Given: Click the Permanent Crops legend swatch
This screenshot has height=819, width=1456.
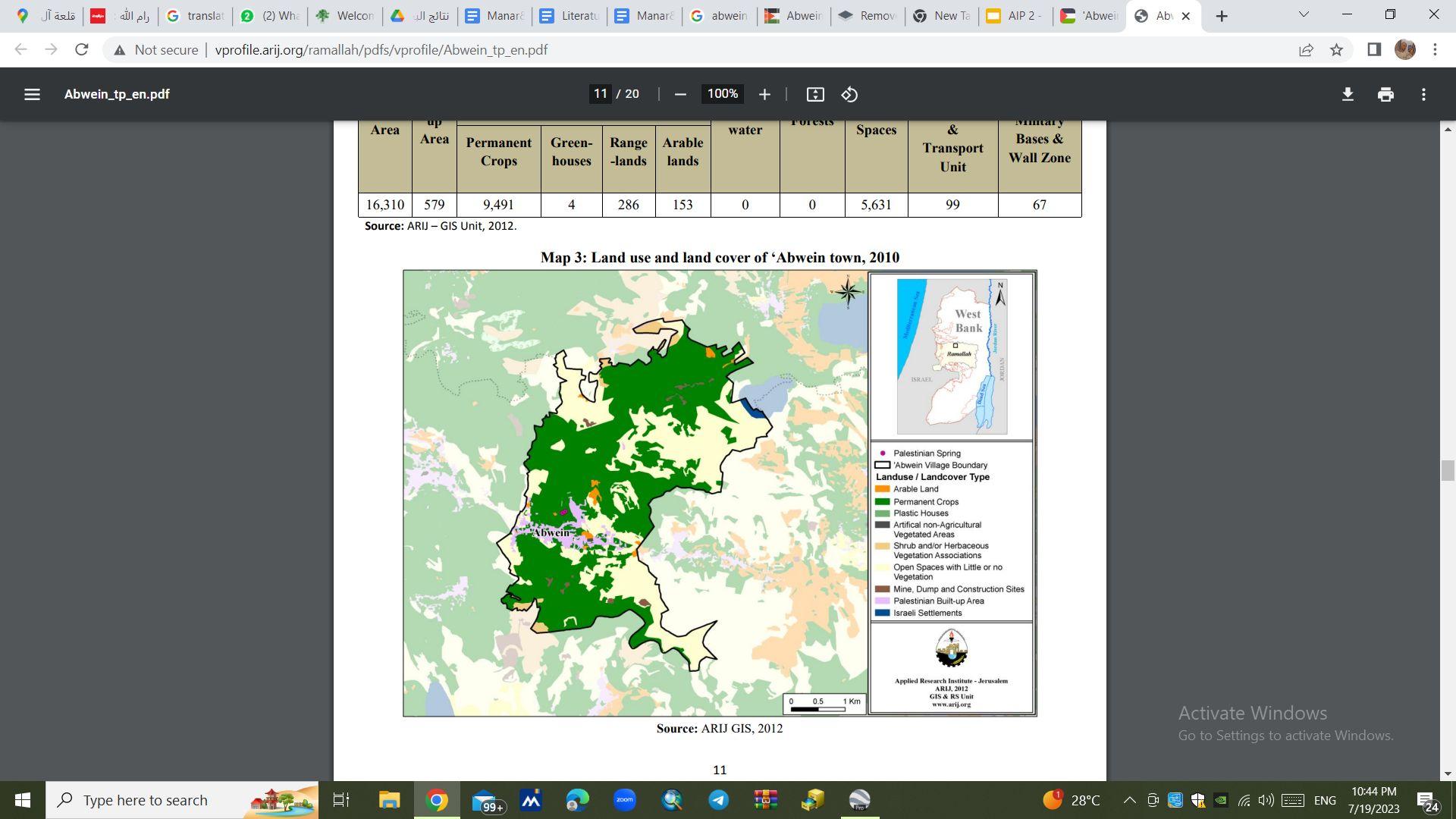Looking at the screenshot, I should pos(882,501).
